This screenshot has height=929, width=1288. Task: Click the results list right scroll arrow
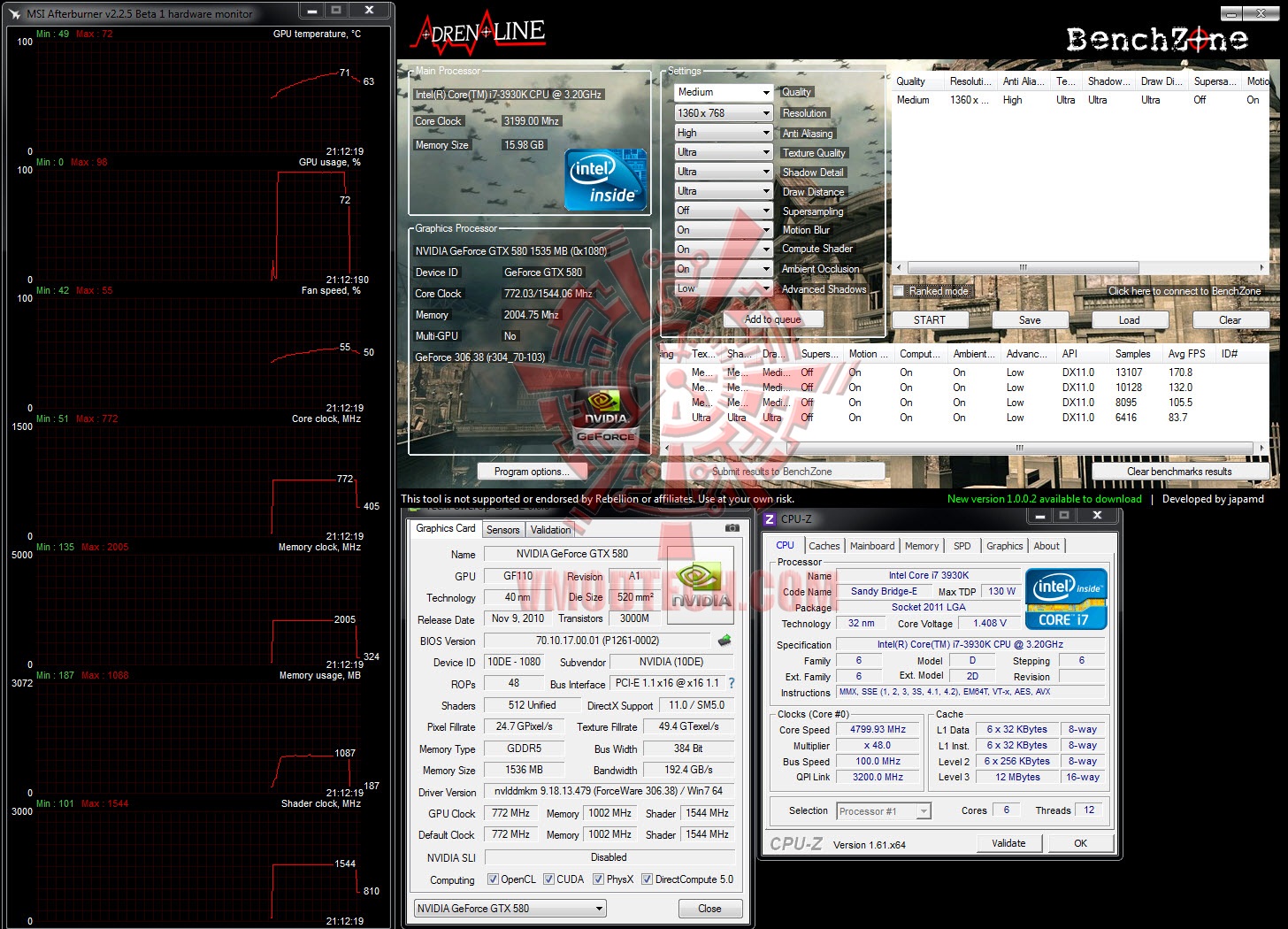1262,448
